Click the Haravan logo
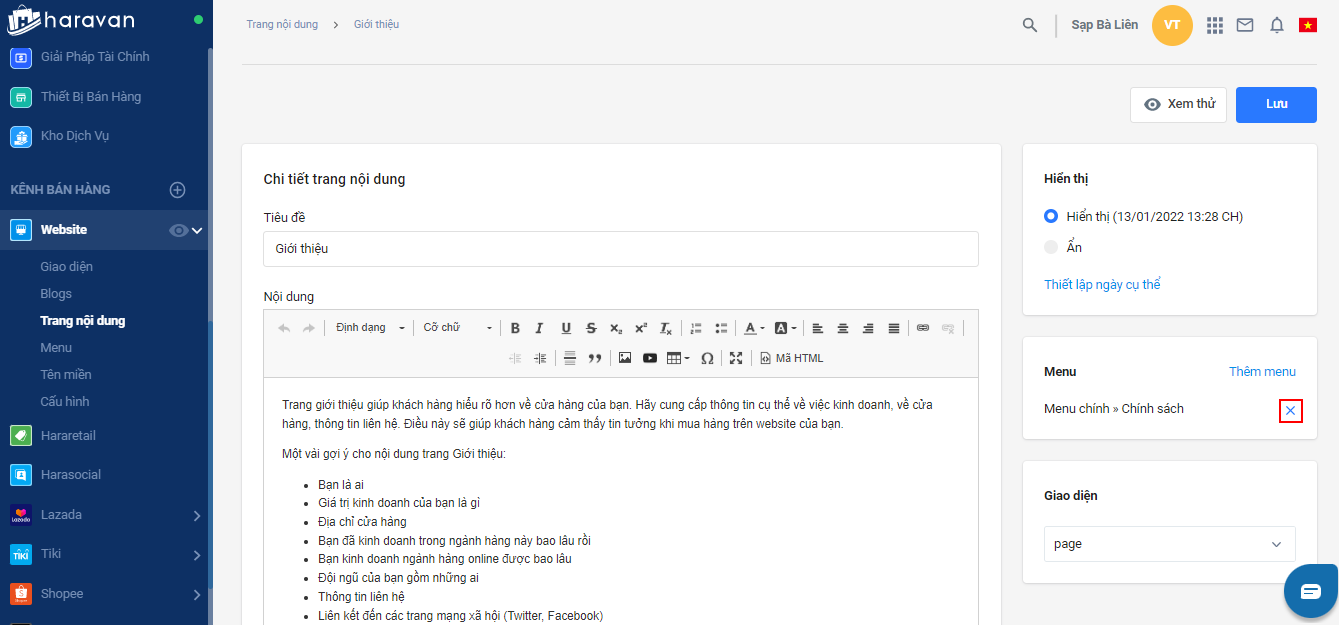 (x=71, y=20)
